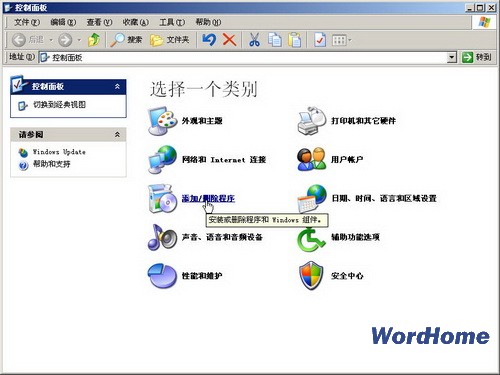
Task: Collapse the 请参阅 side panel
Action: pos(117,135)
